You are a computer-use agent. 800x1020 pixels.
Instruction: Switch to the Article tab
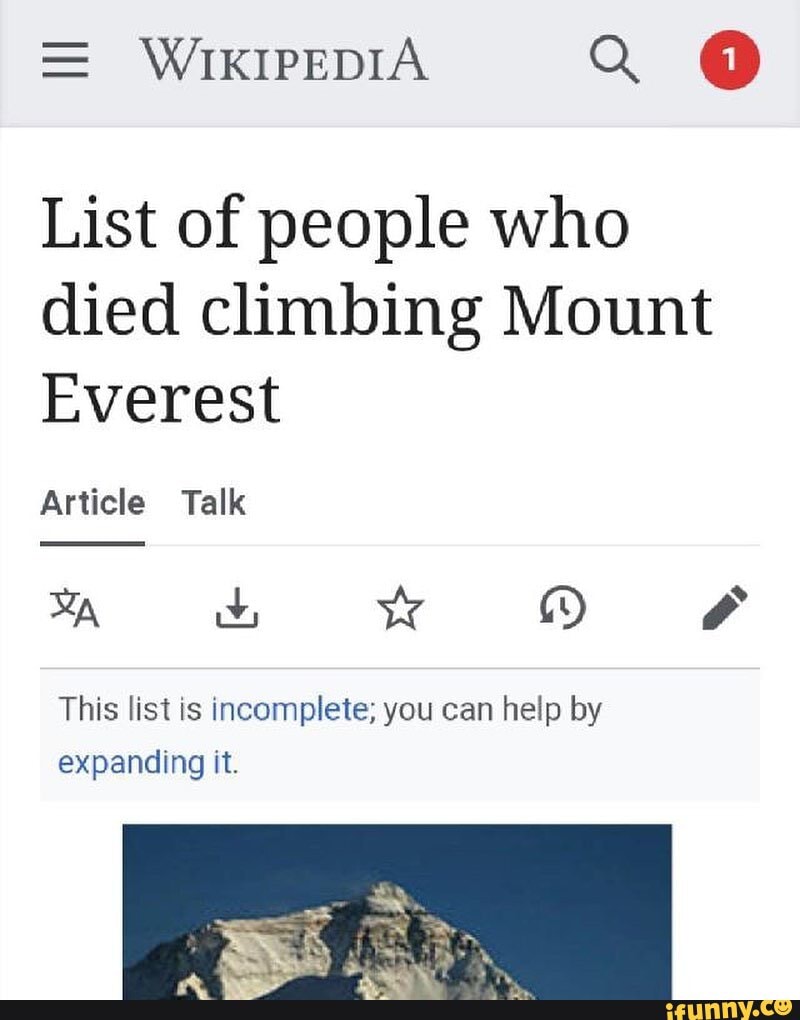point(92,502)
